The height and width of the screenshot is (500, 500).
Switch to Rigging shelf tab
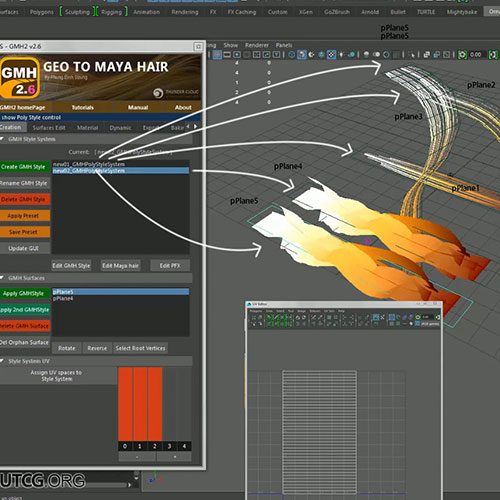point(111,12)
